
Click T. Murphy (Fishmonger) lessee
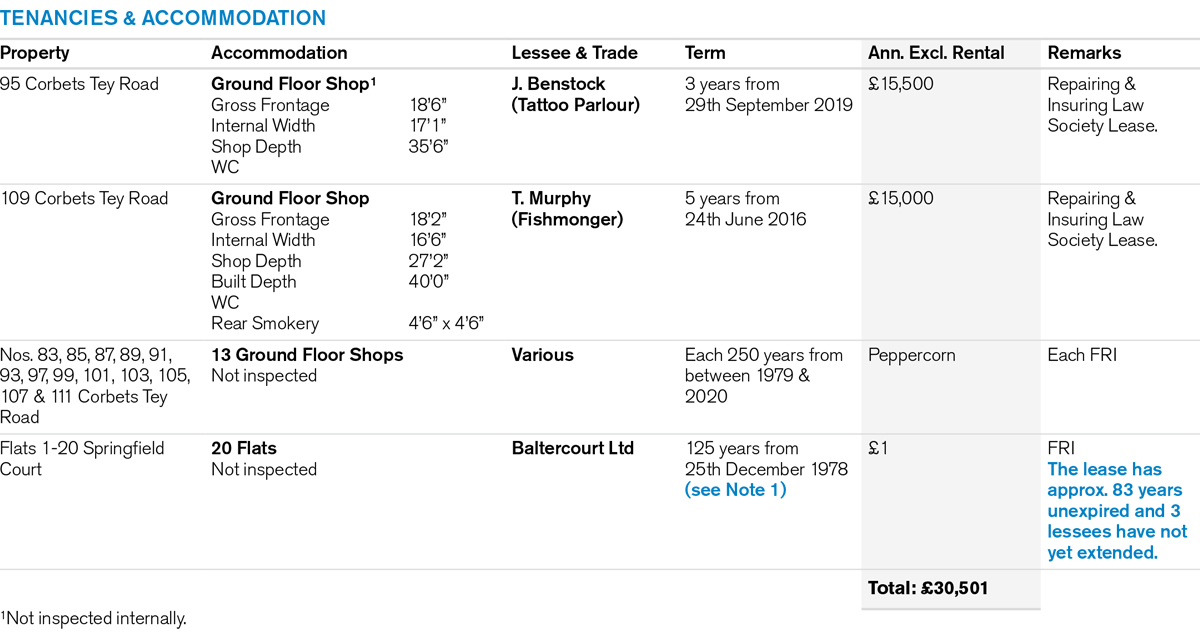pos(567,208)
